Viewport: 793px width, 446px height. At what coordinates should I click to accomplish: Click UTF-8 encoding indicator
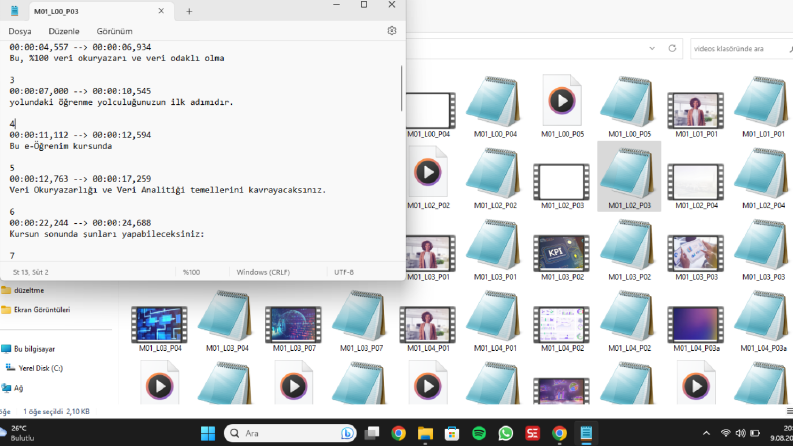(x=344, y=272)
